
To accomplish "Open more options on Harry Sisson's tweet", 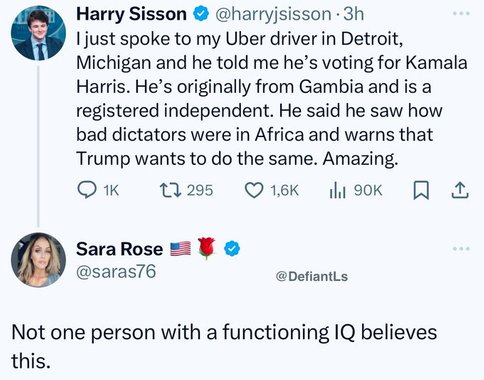I will coord(461,14).
